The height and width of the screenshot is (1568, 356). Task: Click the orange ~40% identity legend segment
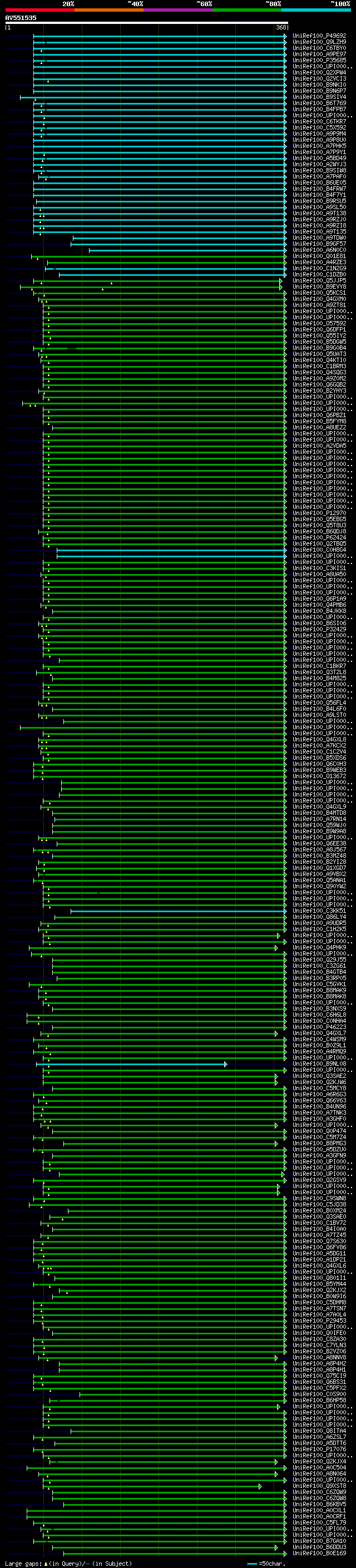pyautogui.click(x=109, y=10)
